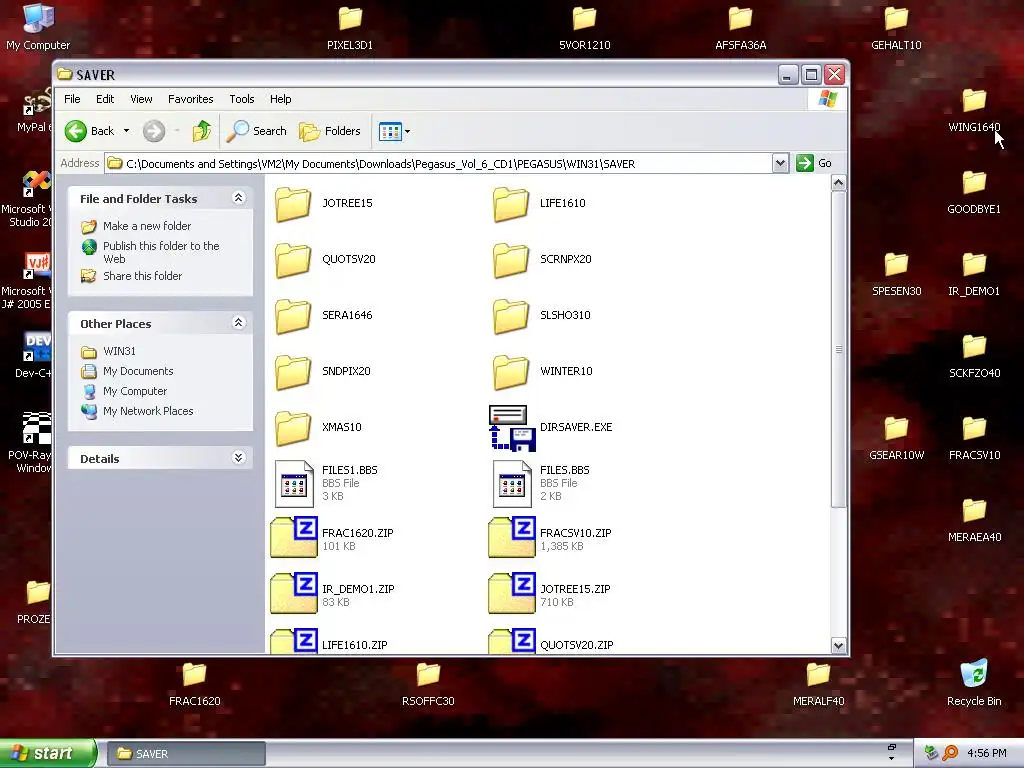Select the PIXEL3D1 desktop folder
Screen dimensions: 1024x768
click(350, 27)
